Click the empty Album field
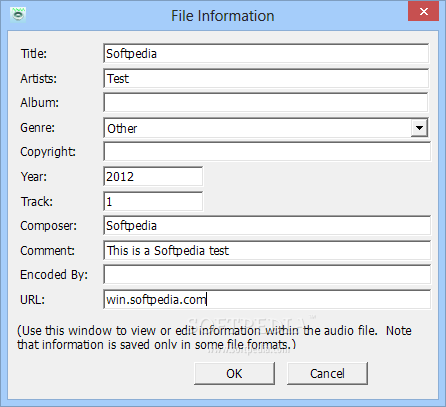The width and height of the screenshot is (446, 407). click(x=266, y=102)
